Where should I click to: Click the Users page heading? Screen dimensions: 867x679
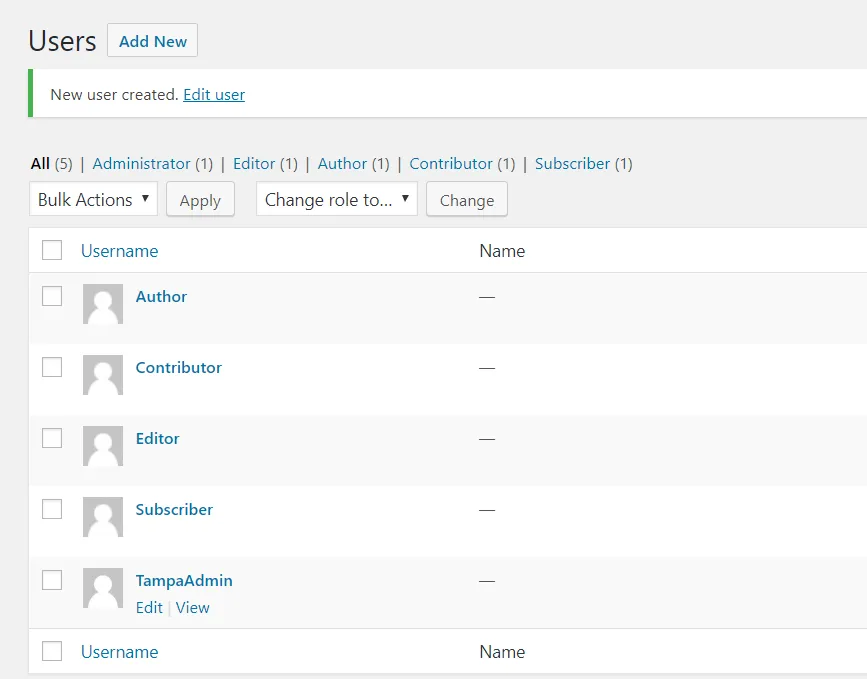coord(62,41)
